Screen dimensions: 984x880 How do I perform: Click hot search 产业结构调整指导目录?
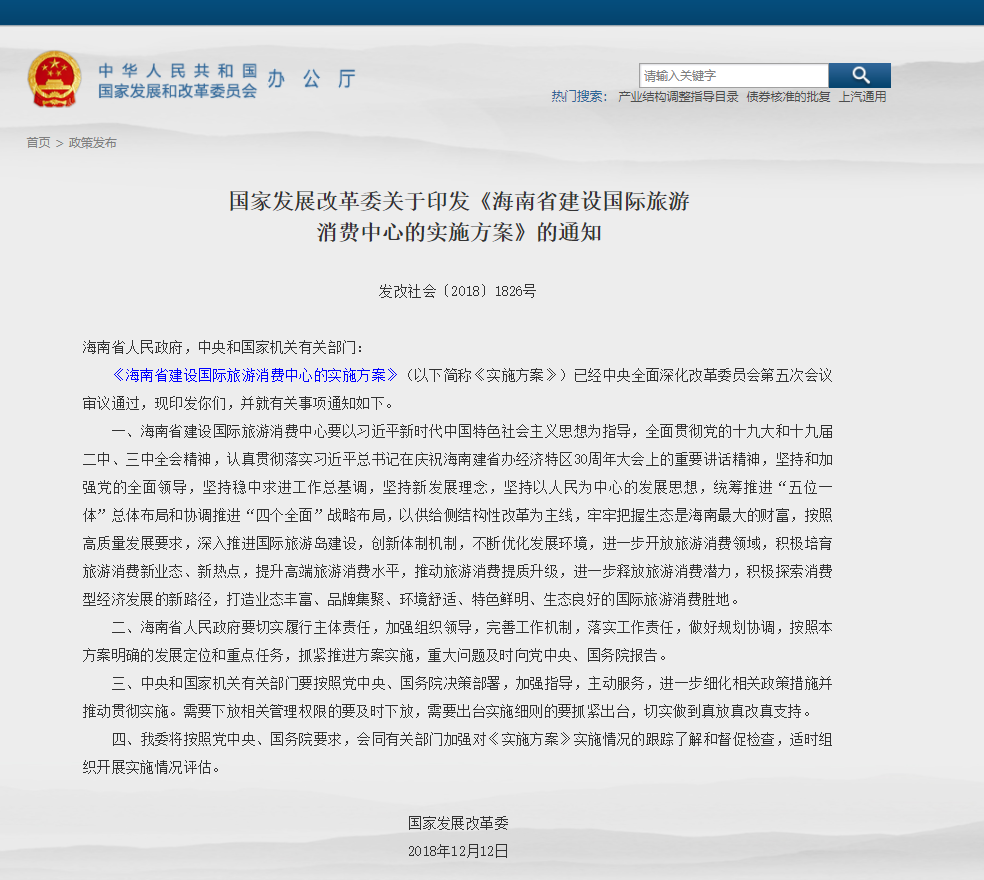pos(678,97)
